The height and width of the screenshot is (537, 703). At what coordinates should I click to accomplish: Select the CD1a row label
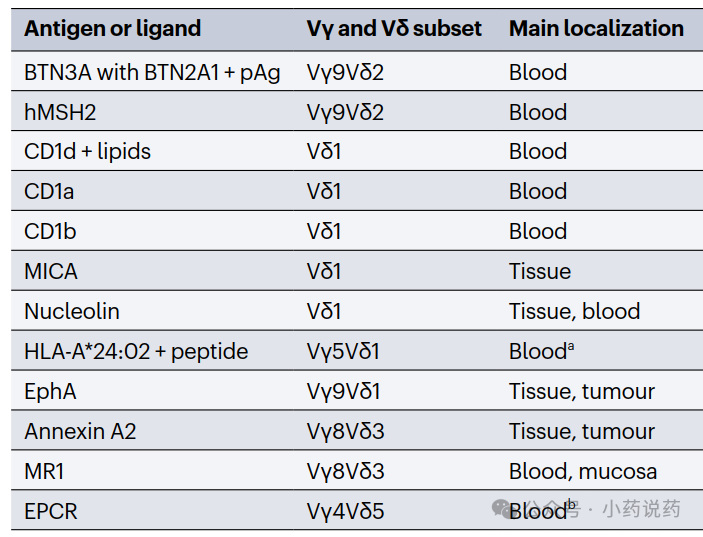[48, 191]
